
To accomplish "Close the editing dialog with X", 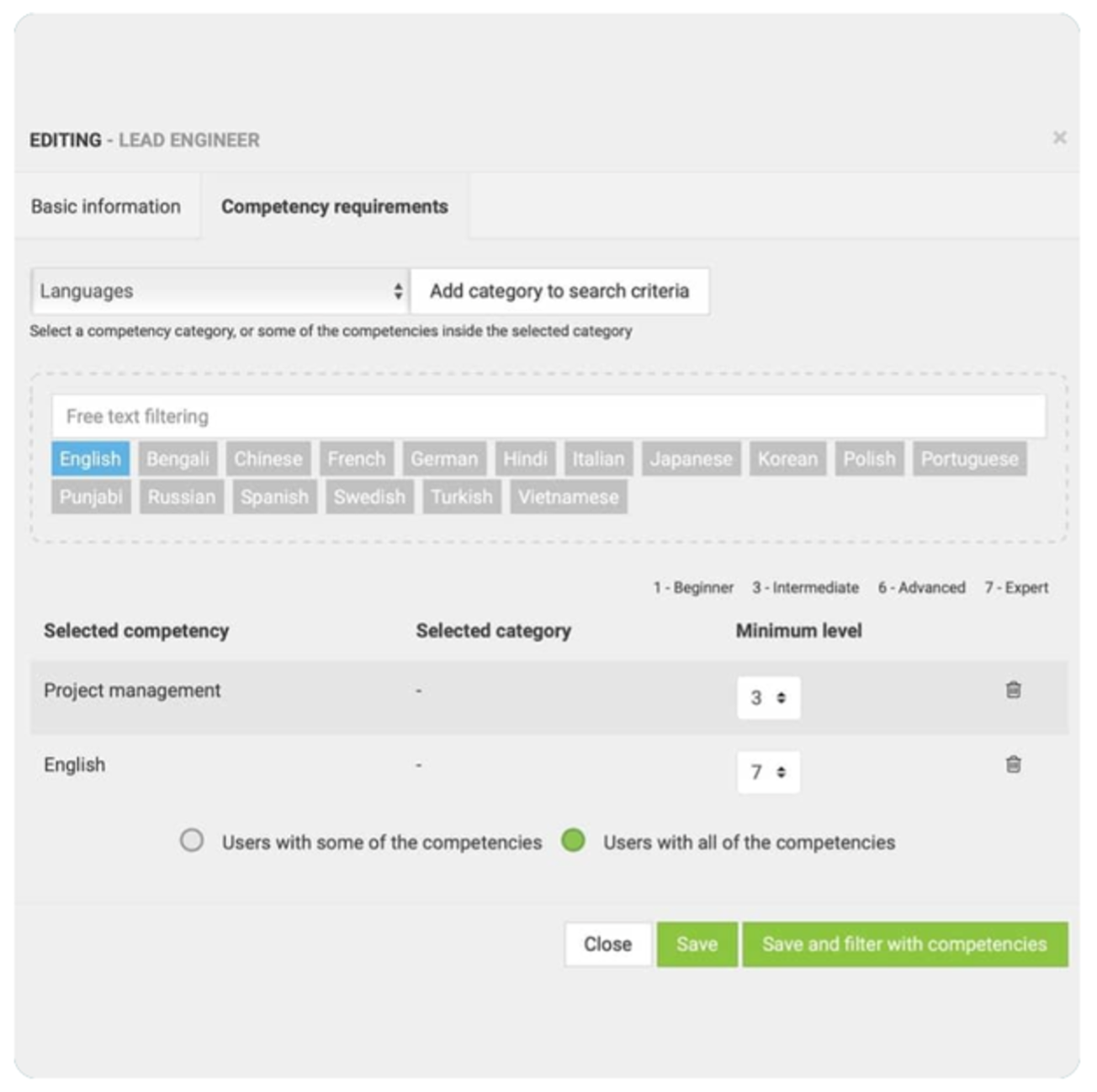I will point(1059,137).
